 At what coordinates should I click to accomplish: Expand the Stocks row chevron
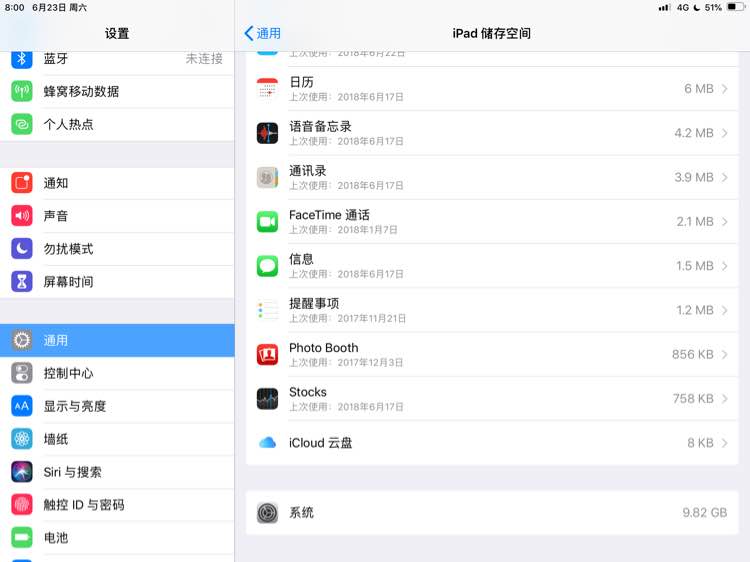pos(725,399)
